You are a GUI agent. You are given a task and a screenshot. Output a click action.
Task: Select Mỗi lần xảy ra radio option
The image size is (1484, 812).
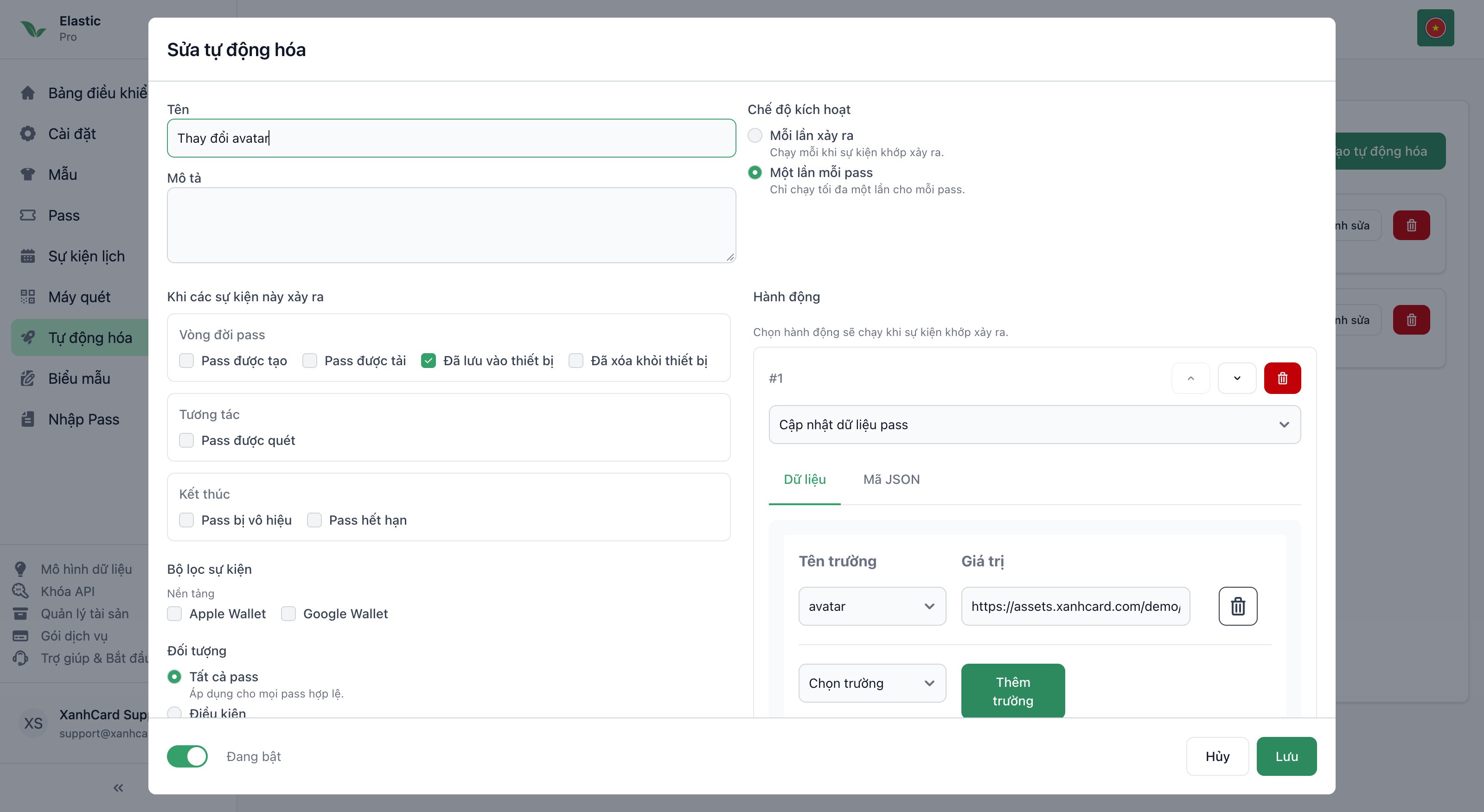click(755, 135)
